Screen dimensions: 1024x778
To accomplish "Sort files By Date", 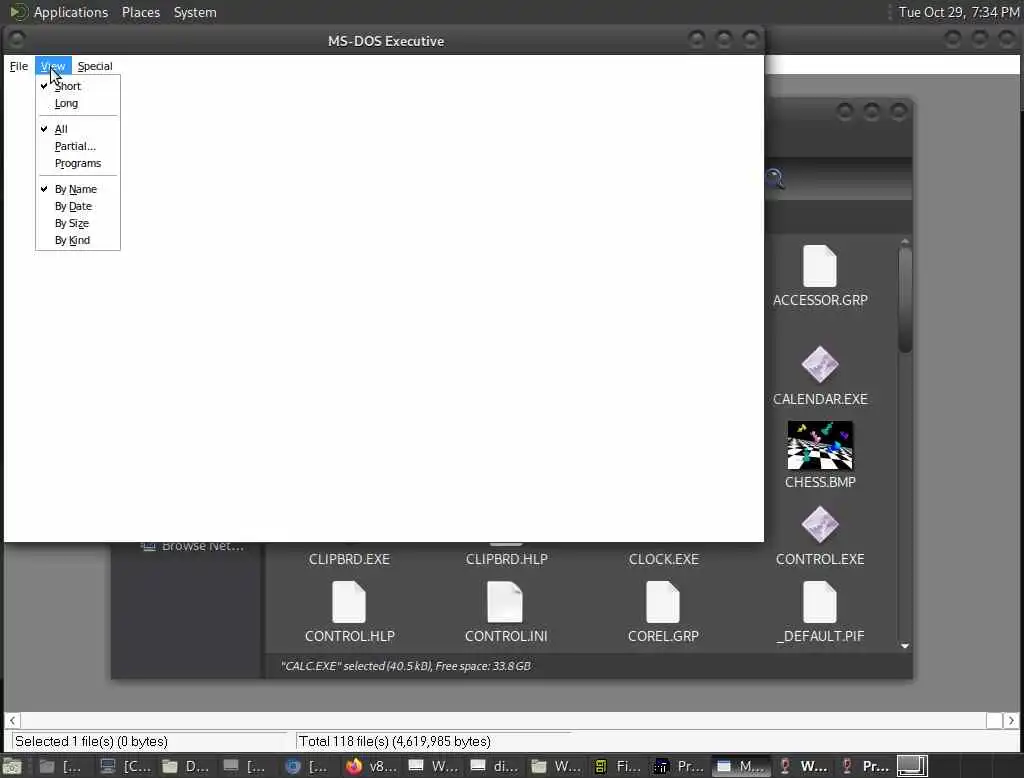I will (x=78, y=206).
